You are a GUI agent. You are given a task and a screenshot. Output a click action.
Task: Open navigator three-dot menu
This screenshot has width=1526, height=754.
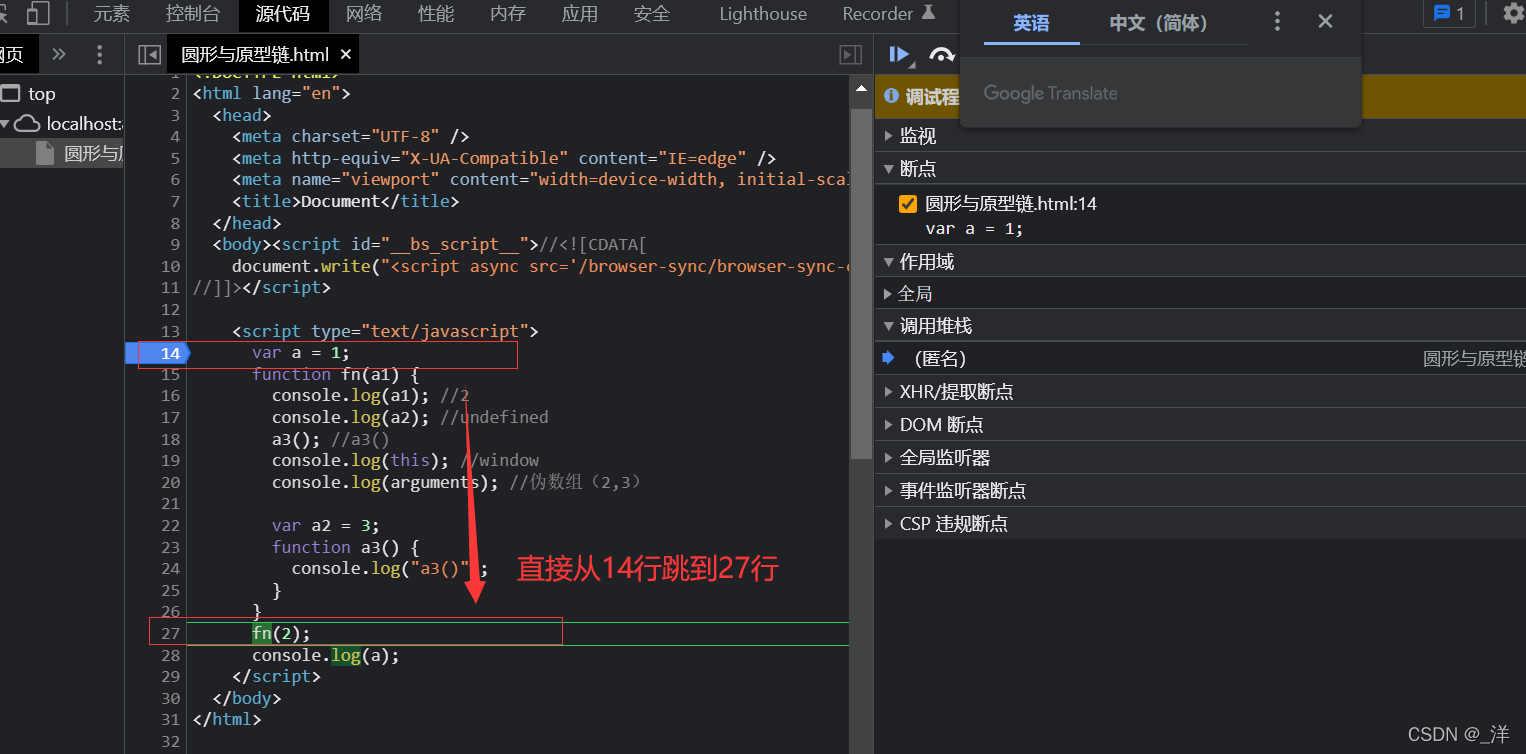click(99, 54)
